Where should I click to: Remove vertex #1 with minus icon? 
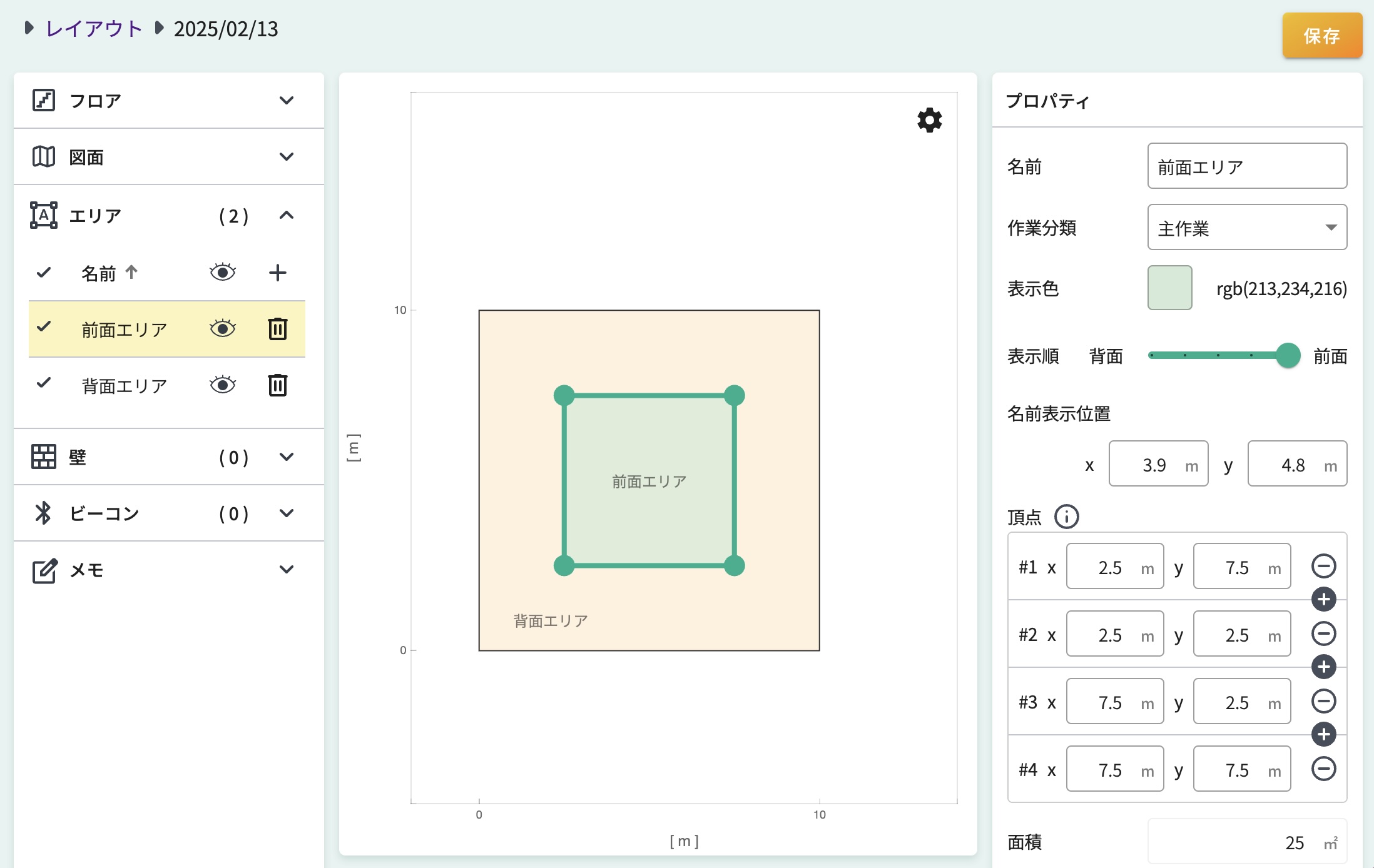pyautogui.click(x=1323, y=567)
